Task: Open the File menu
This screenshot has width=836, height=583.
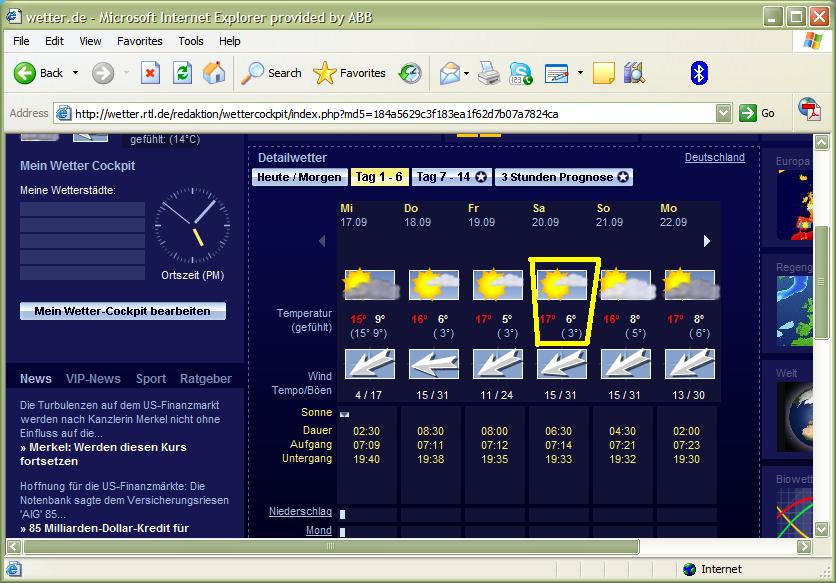Action: click(x=21, y=41)
